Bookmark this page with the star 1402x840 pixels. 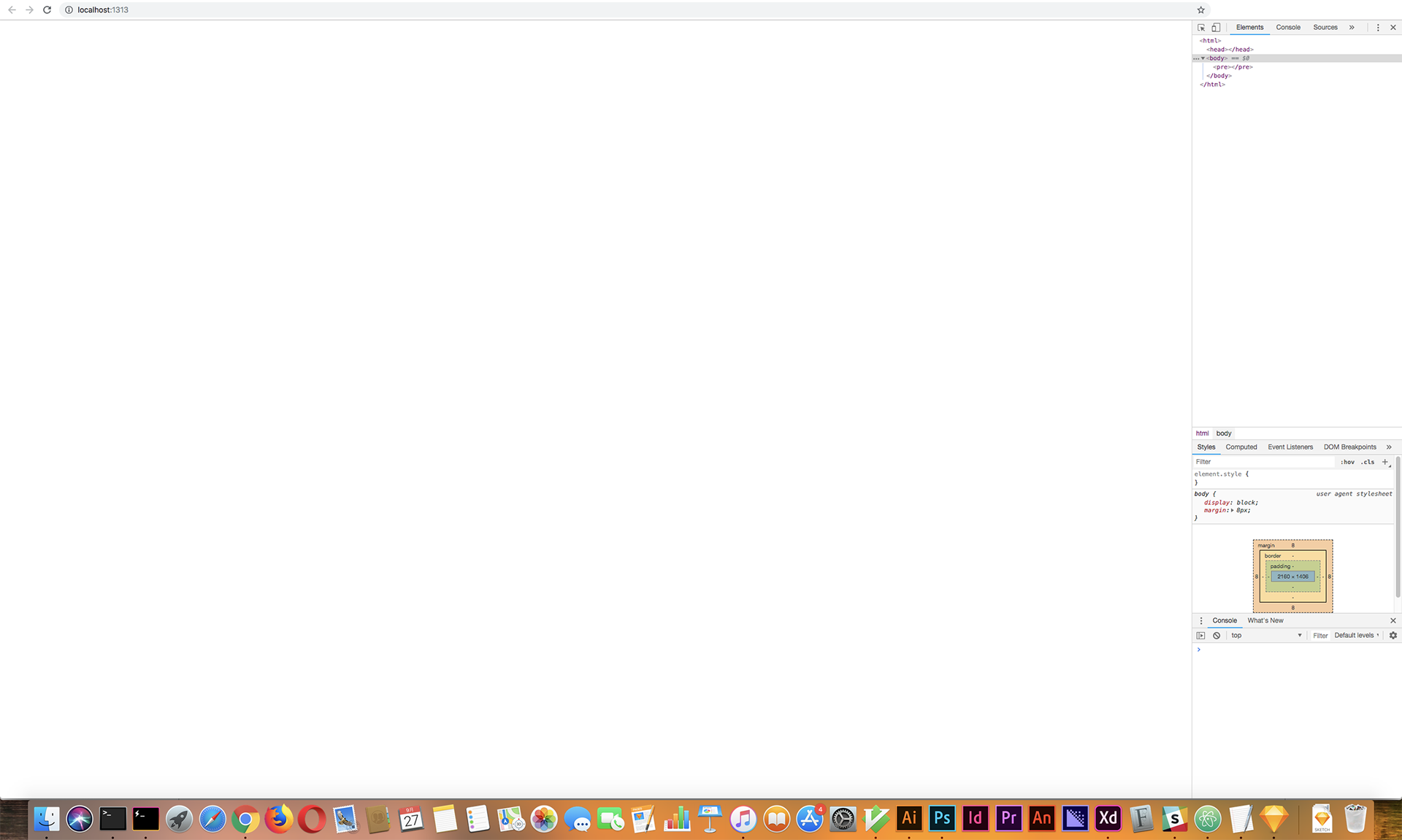[1200, 9]
